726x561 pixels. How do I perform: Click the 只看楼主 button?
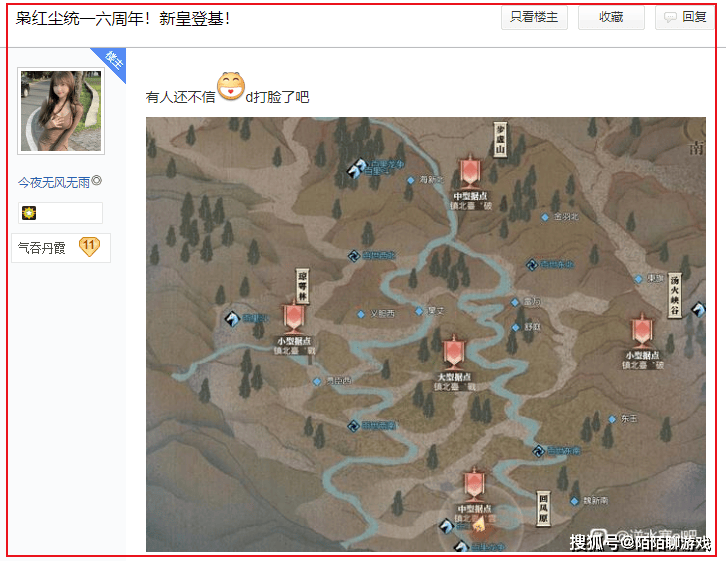tap(534, 18)
